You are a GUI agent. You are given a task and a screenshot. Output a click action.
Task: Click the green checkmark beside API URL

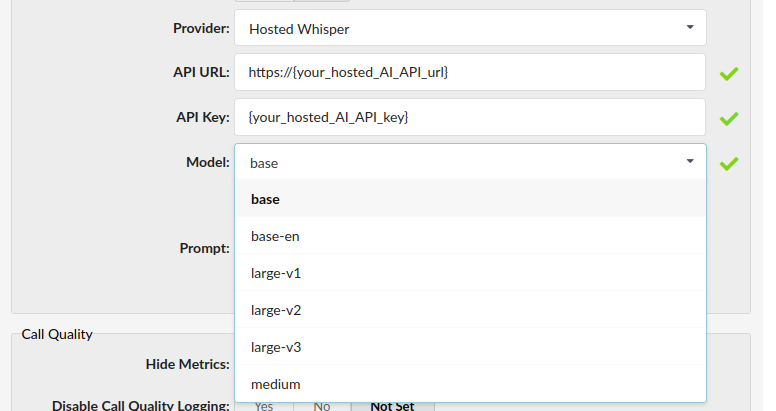coord(729,73)
